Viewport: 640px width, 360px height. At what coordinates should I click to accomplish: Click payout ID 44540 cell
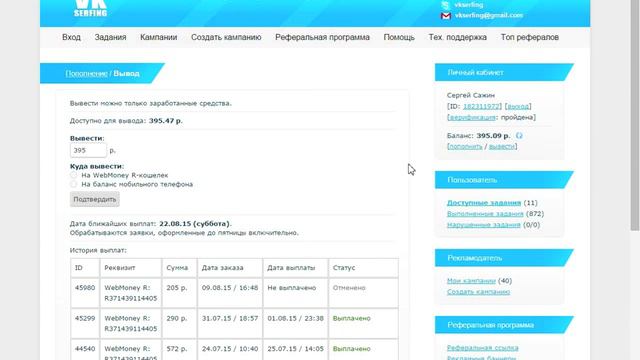pos(85,349)
